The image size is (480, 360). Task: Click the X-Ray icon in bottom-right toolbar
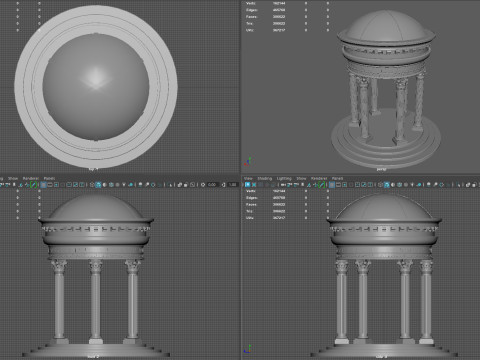click(468, 185)
